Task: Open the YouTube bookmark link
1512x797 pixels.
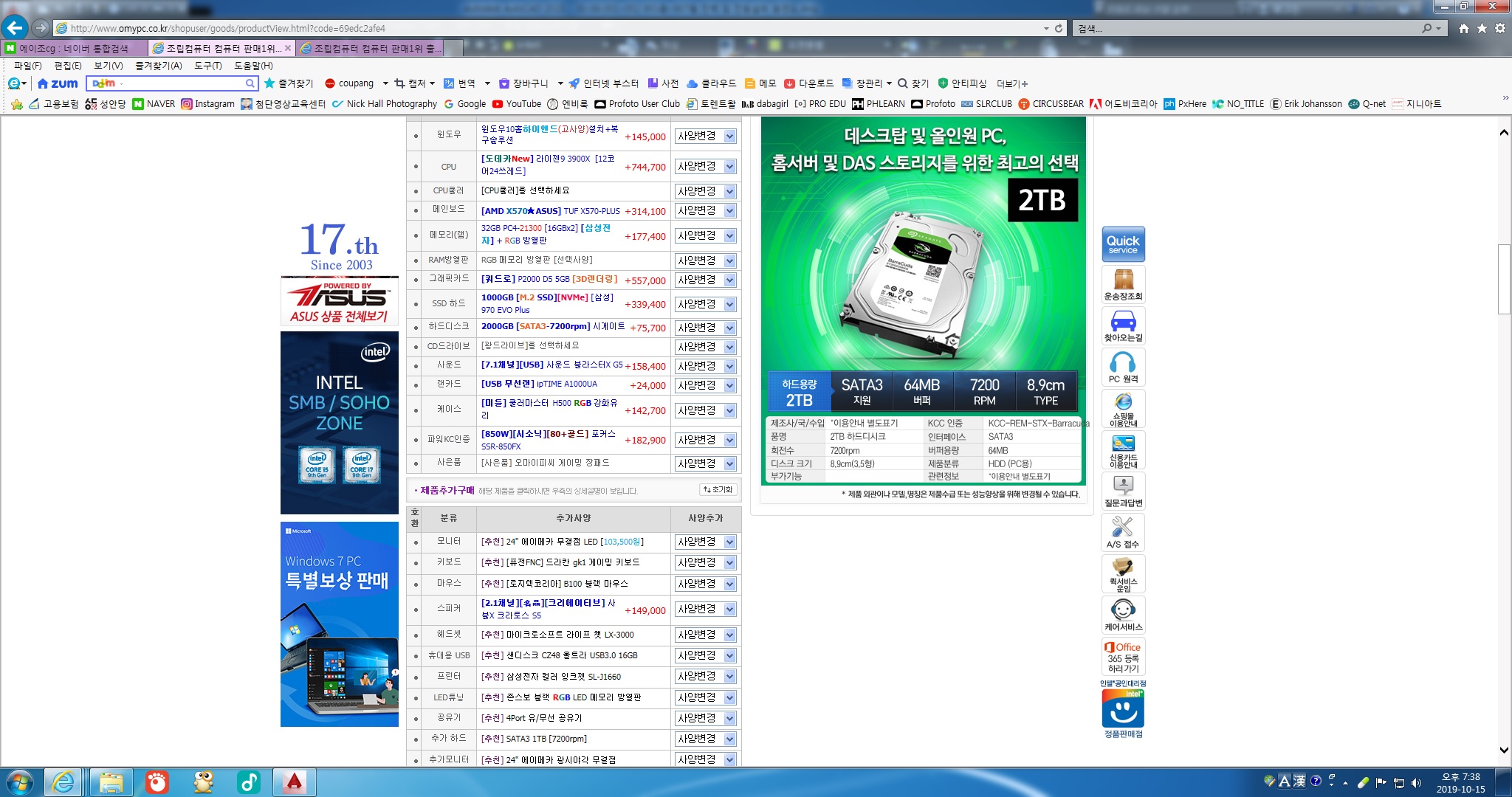Action: pos(517,104)
